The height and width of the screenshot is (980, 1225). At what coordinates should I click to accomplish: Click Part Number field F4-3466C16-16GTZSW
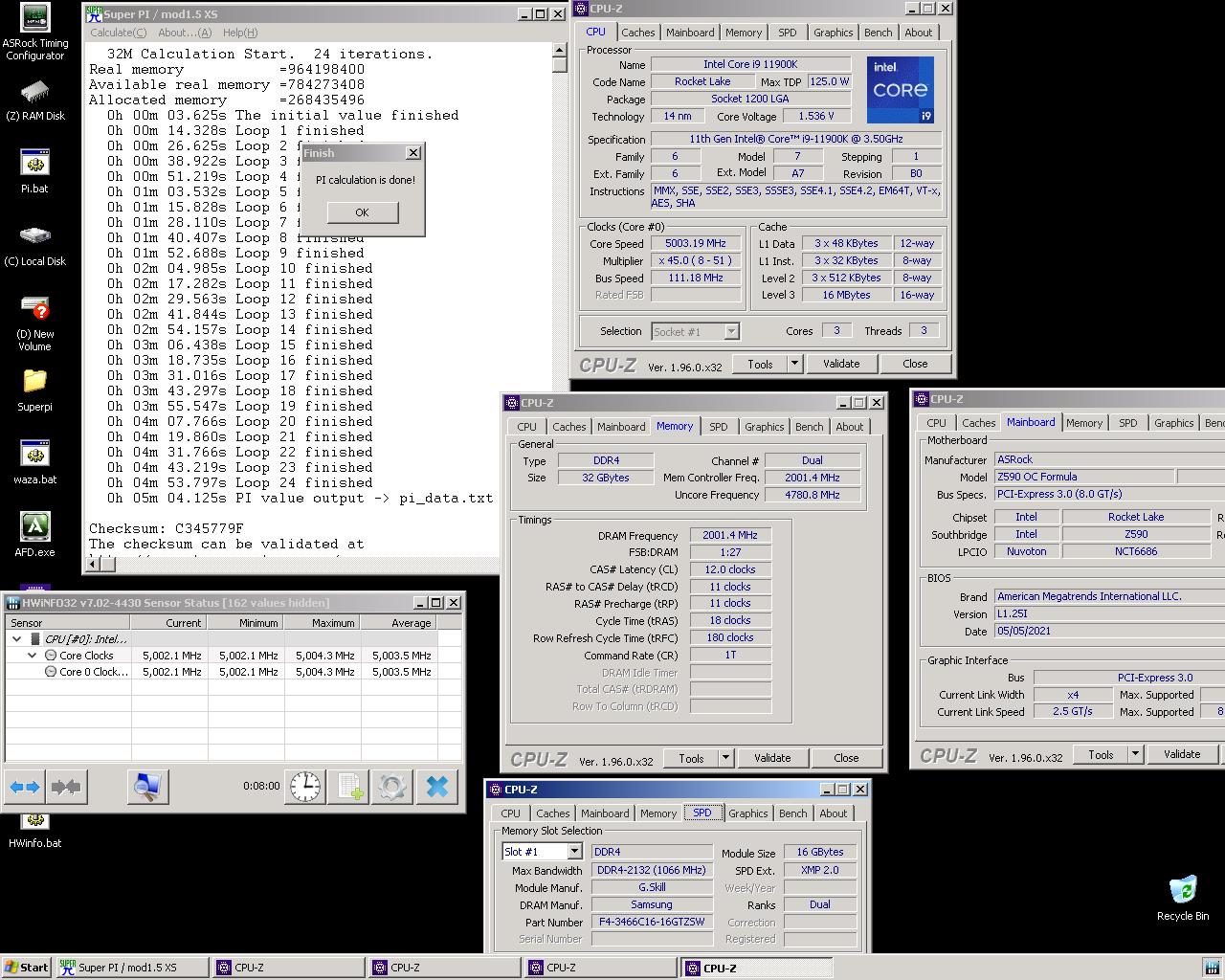point(652,923)
